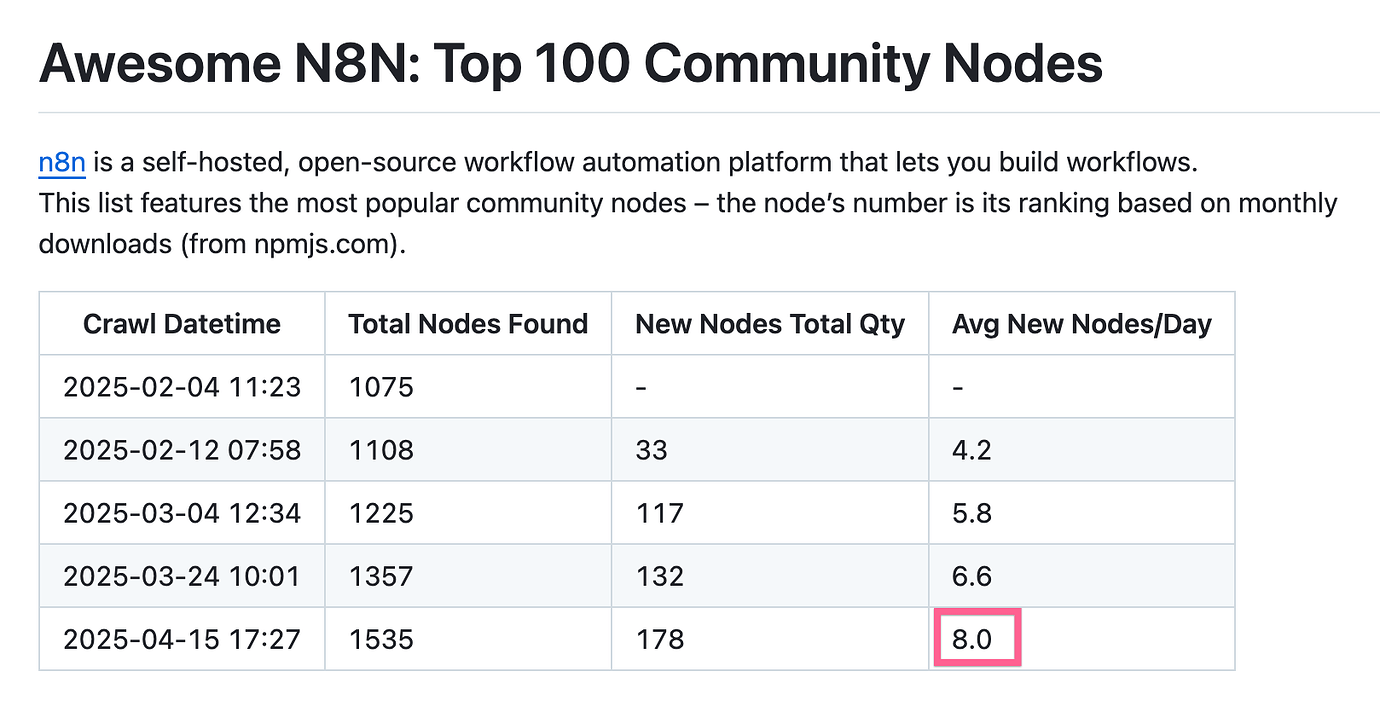Click the Total Nodes Found header
Viewport: 1380px width, 706px height.
(467, 324)
